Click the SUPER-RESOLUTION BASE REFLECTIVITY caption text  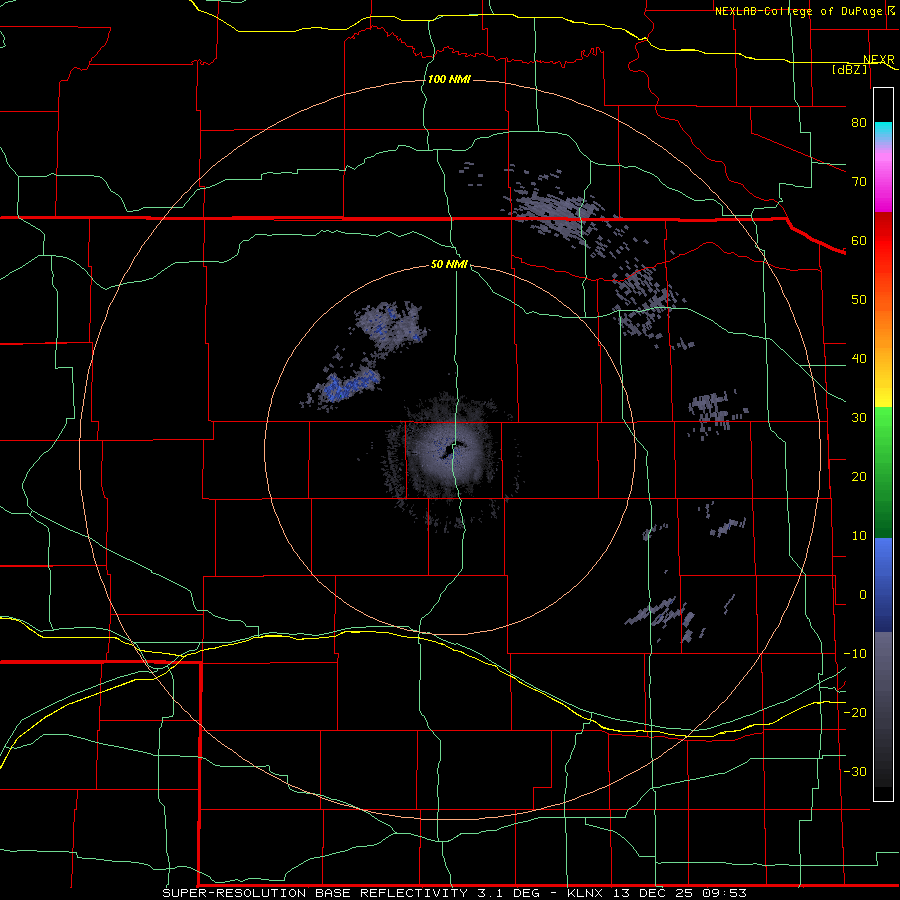(315, 893)
